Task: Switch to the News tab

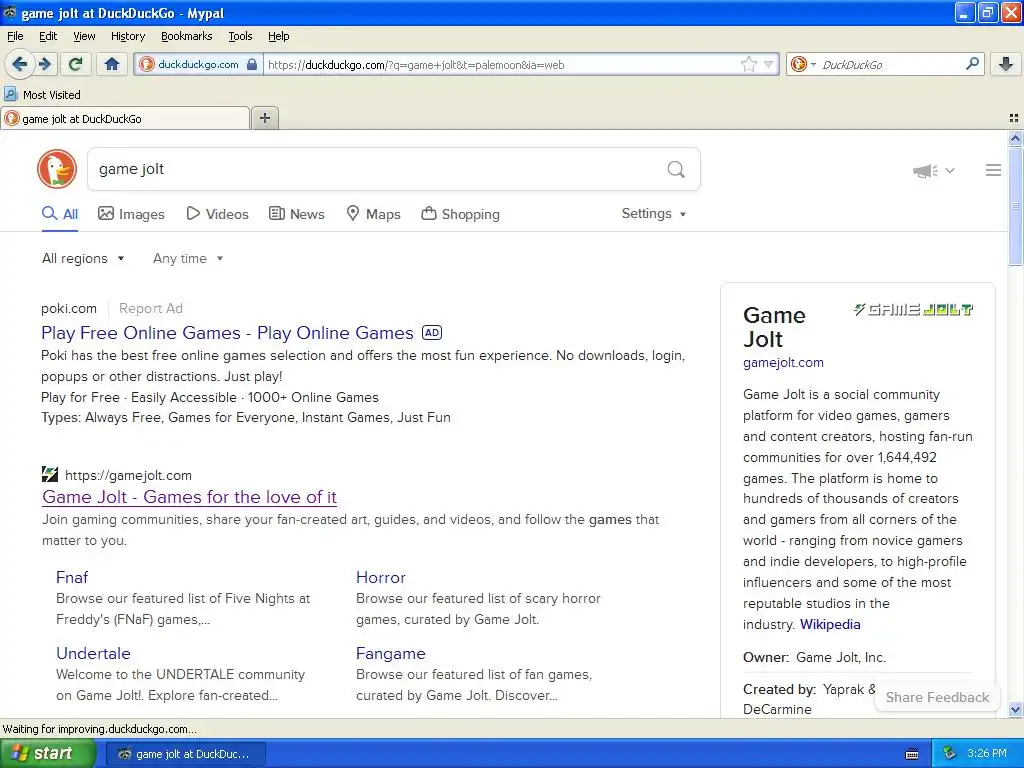Action: click(x=297, y=214)
